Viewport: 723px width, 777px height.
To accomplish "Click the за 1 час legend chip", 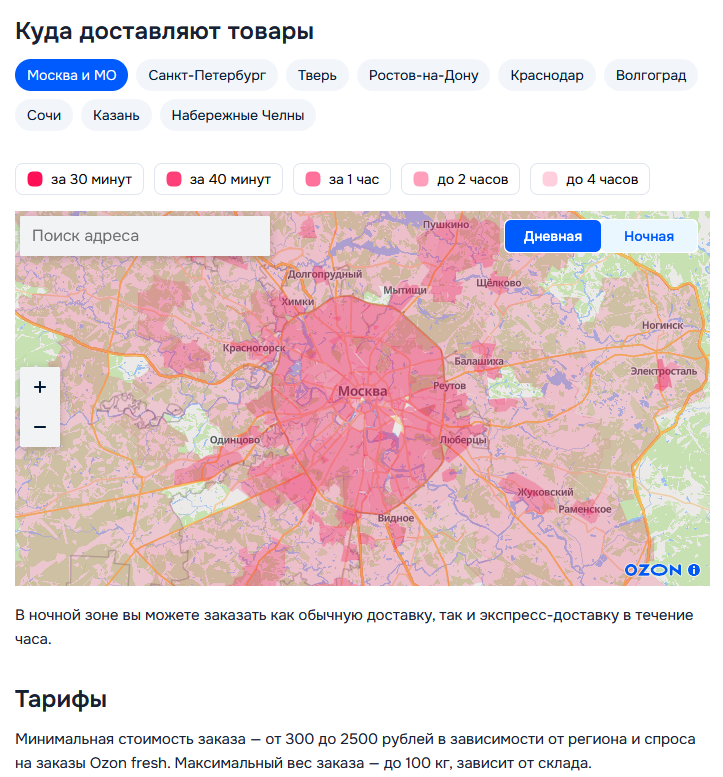I will [x=342, y=179].
